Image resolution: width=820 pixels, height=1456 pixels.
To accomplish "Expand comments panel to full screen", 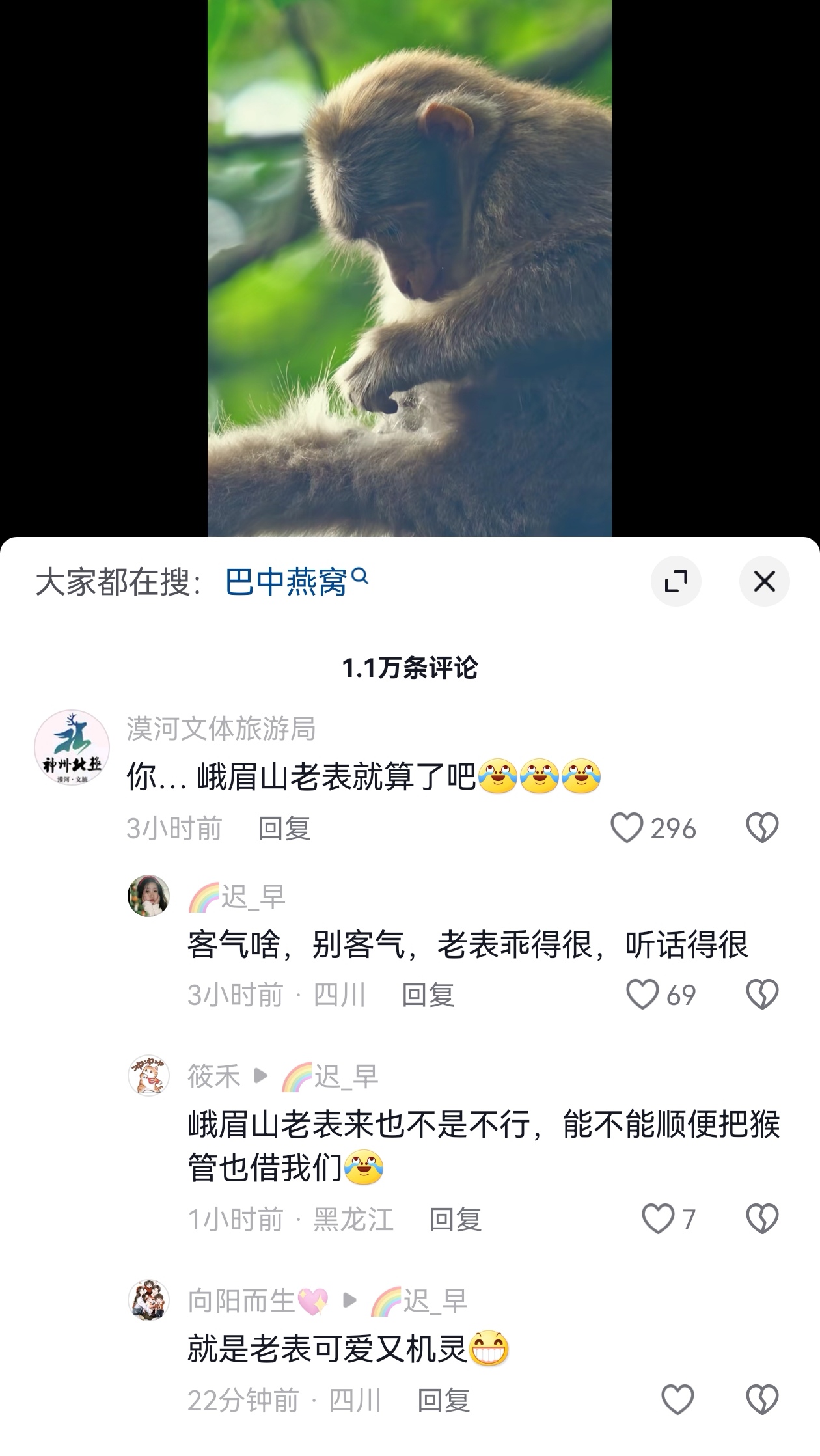I will pyautogui.click(x=676, y=581).
